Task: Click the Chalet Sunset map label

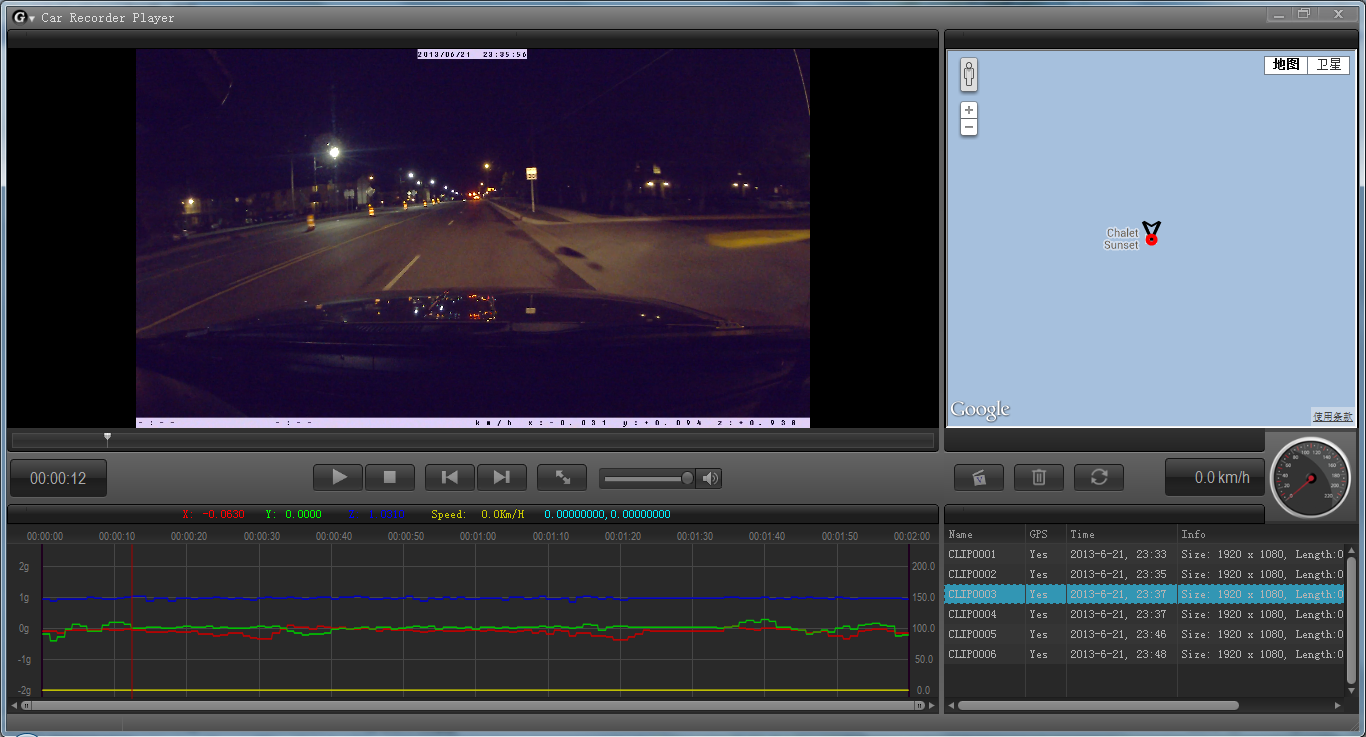Action: [1121, 239]
